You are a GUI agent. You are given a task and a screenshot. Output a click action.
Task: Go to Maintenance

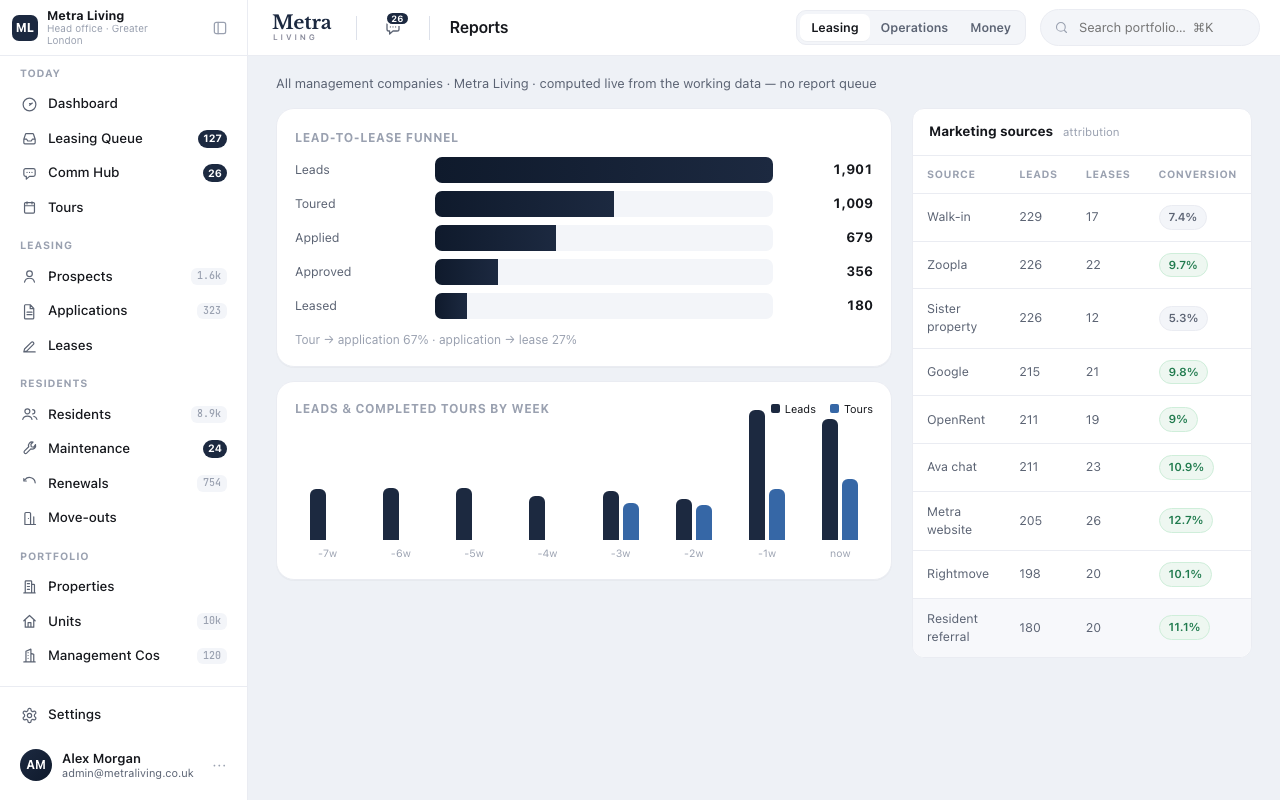[x=123, y=449]
